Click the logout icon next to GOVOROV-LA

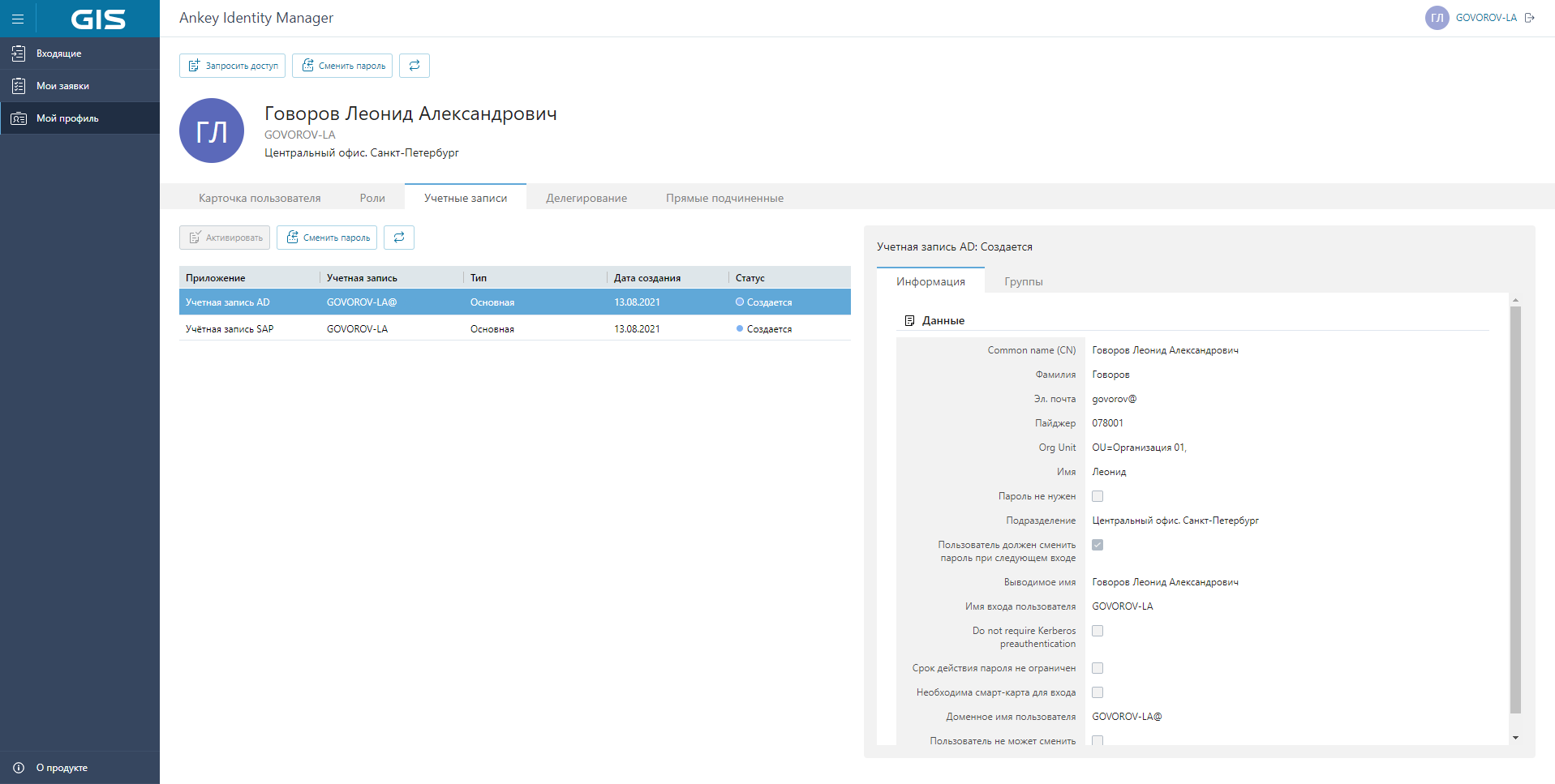click(1530, 18)
